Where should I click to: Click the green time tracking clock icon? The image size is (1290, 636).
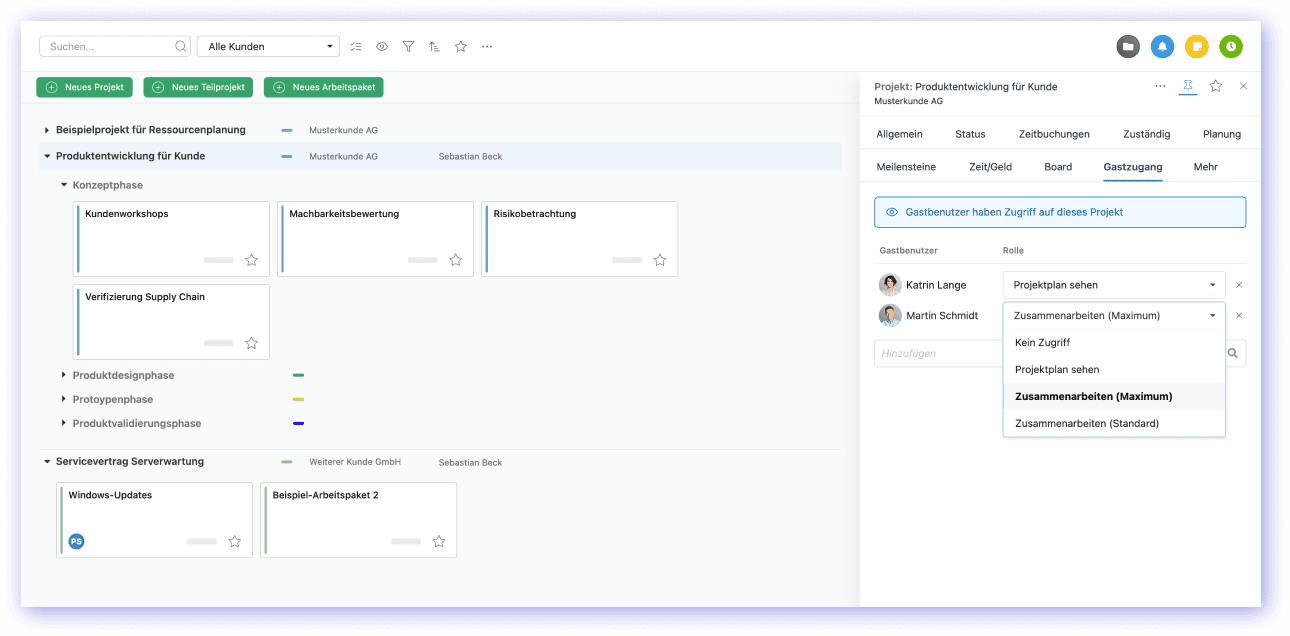(1230, 46)
